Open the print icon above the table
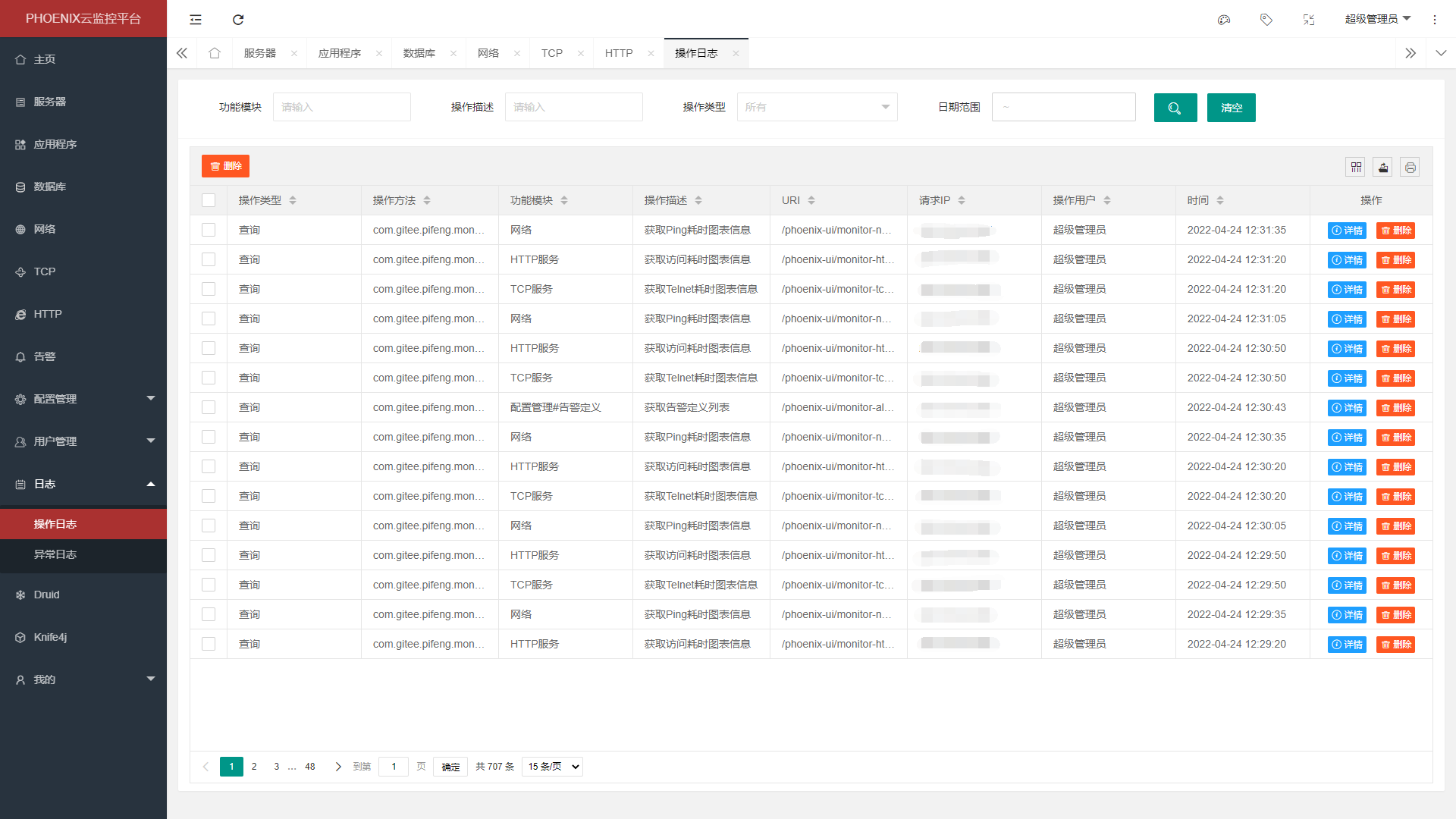 1410,167
